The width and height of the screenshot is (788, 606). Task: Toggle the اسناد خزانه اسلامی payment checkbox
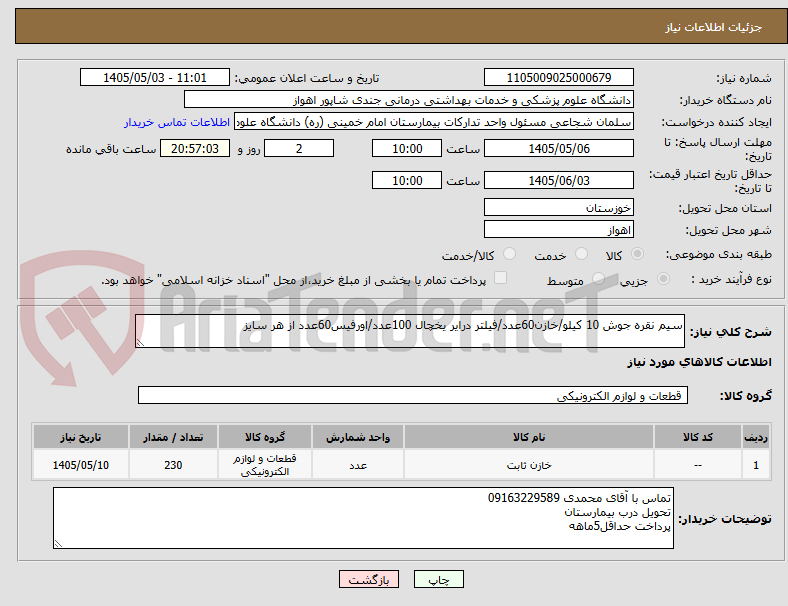point(501,278)
